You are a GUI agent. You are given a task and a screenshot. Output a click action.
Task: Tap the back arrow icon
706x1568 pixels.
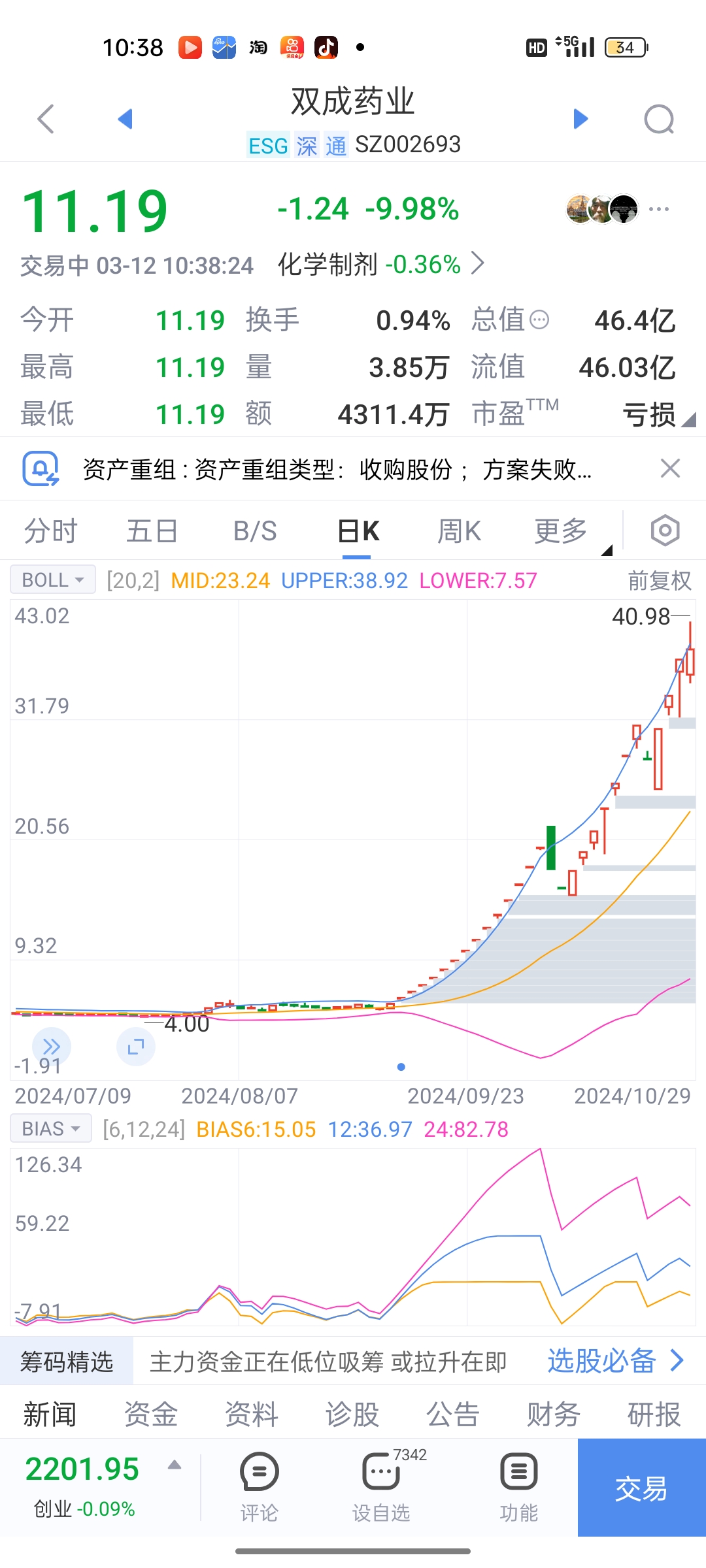(x=46, y=119)
